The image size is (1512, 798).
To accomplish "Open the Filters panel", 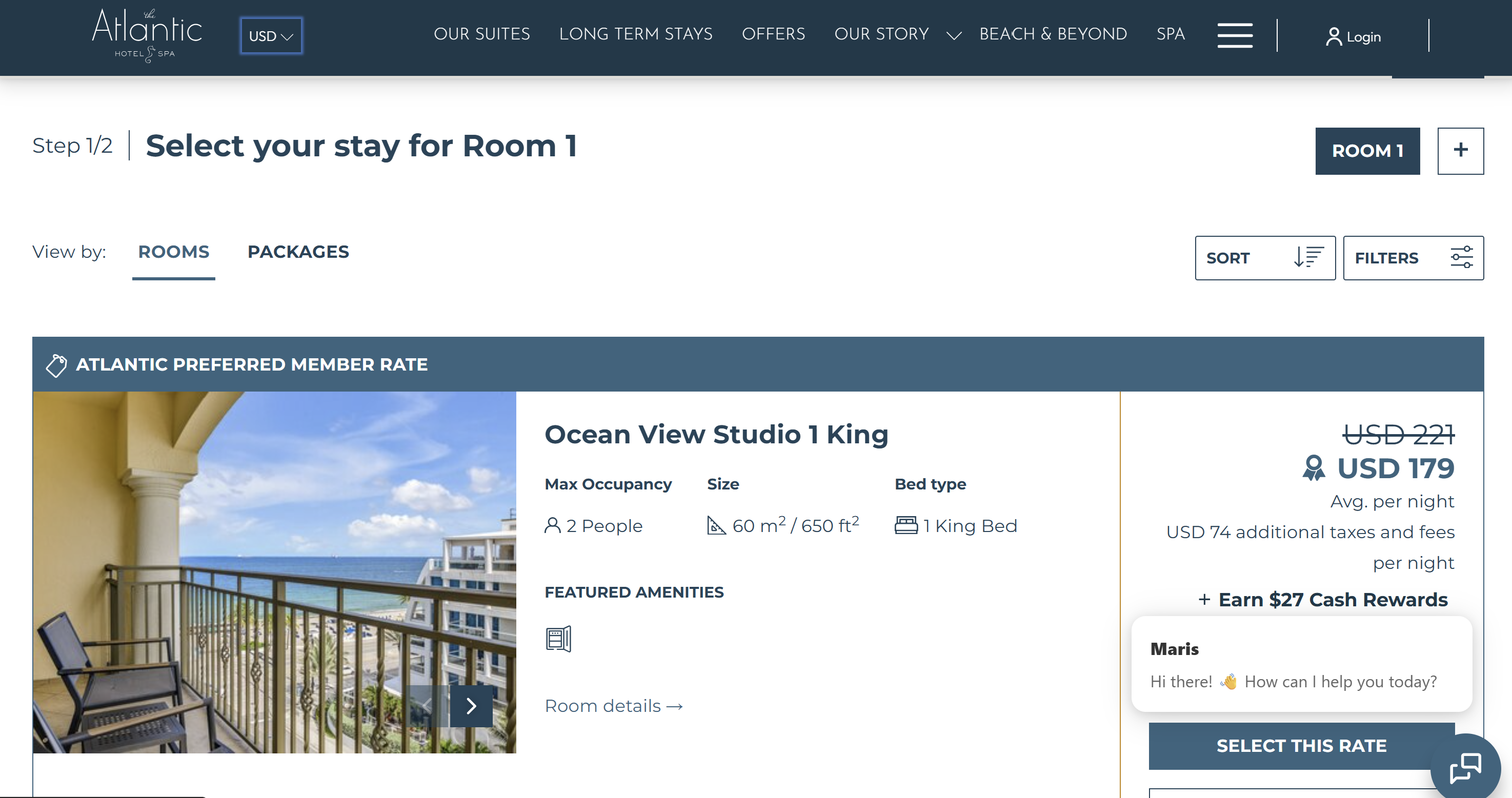I will [x=1414, y=258].
